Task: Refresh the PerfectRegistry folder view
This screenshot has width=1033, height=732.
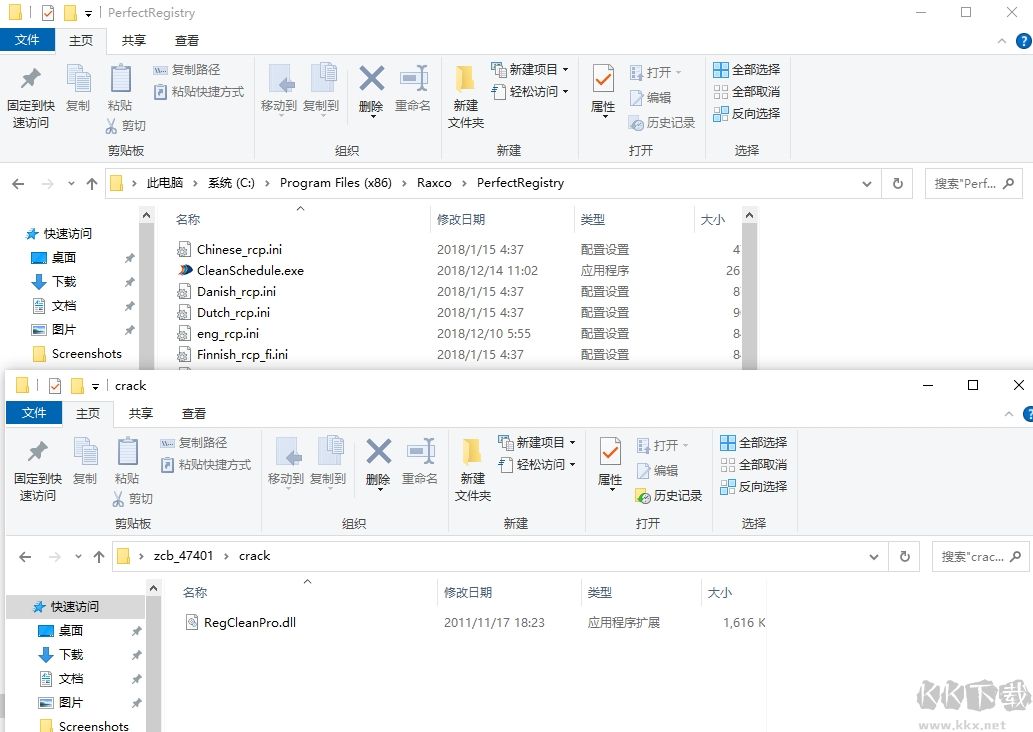Action: coord(897,184)
